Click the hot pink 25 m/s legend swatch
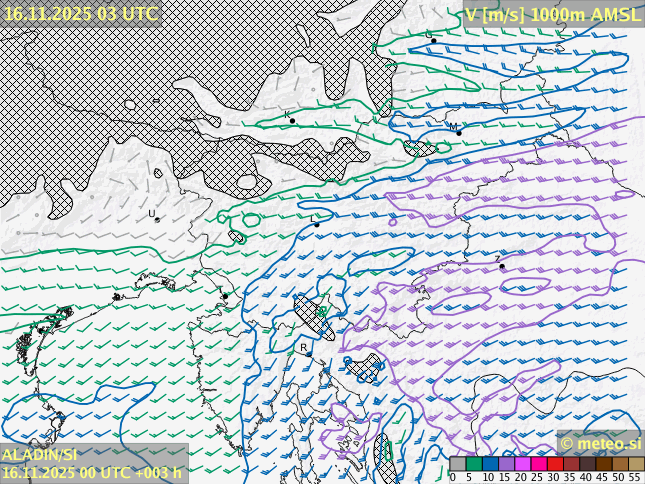645x484 pixels. [x=539, y=464]
